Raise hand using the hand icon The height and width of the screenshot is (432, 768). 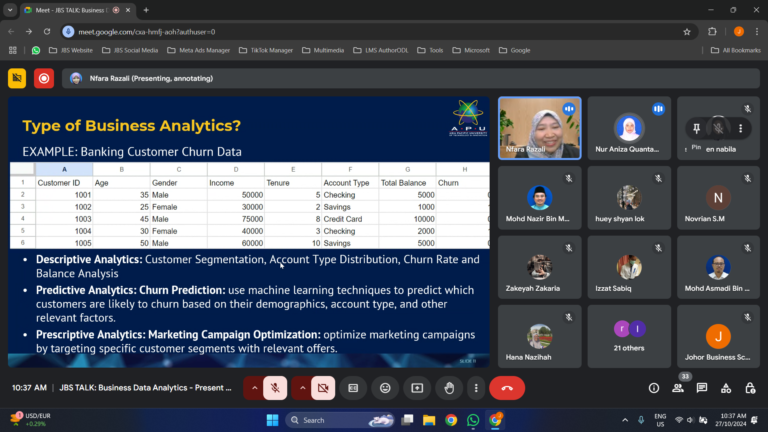(450, 388)
